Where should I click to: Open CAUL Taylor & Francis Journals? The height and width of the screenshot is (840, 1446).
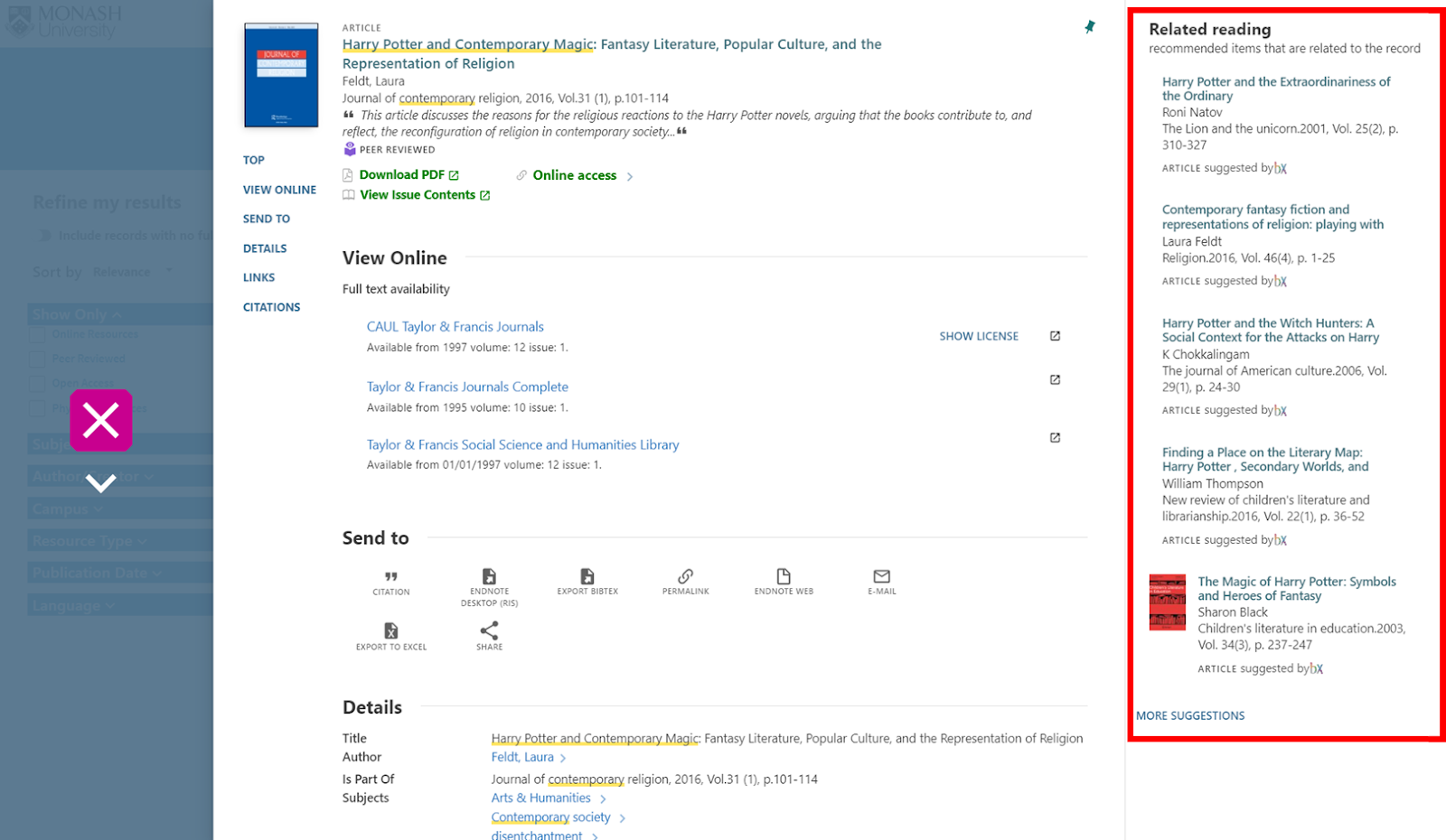pos(455,327)
